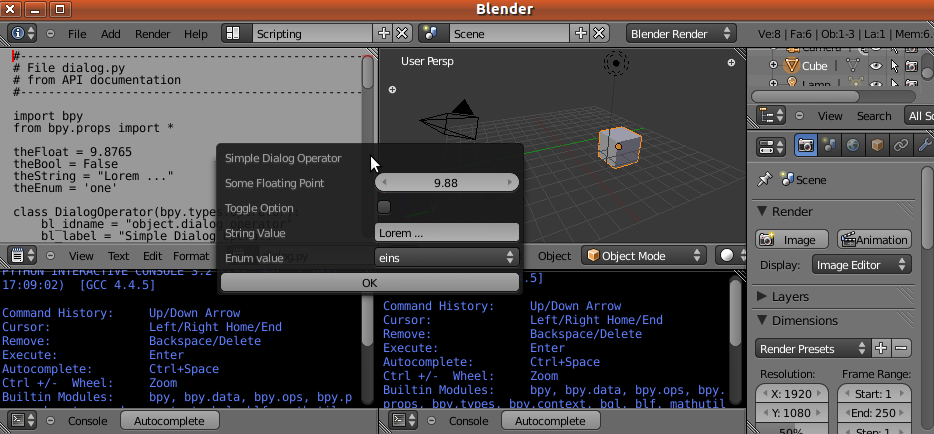Click the Cube mesh data triangle icon
The height and width of the screenshot is (434, 934).
(x=851, y=66)
